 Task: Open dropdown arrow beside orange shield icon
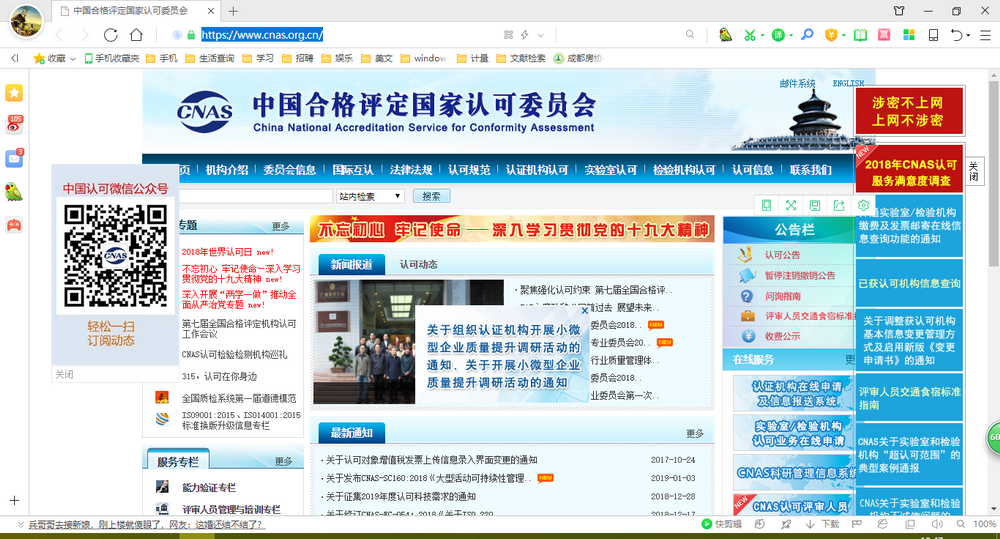843,36
